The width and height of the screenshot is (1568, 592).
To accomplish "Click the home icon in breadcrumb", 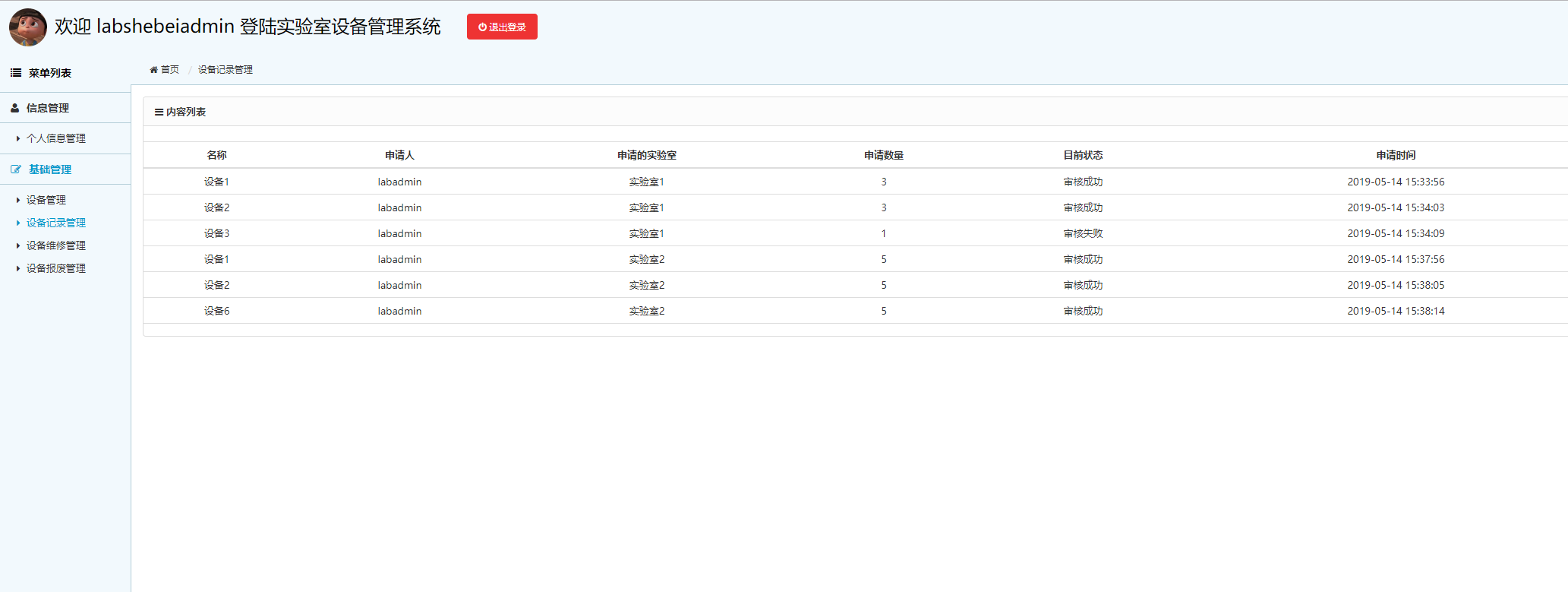I will 153,70.
